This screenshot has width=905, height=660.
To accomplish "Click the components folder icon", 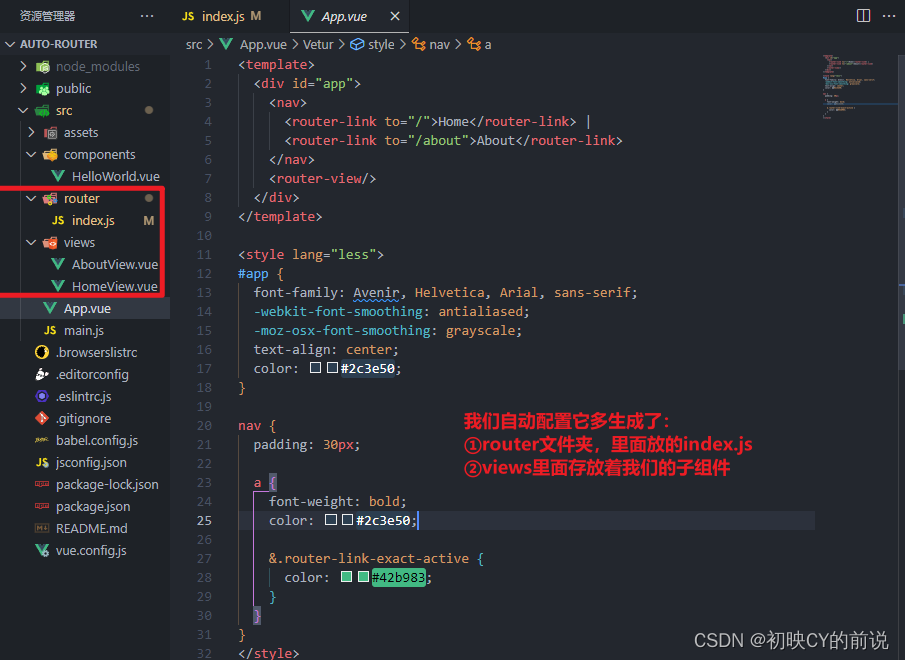I will pos(51,155).
